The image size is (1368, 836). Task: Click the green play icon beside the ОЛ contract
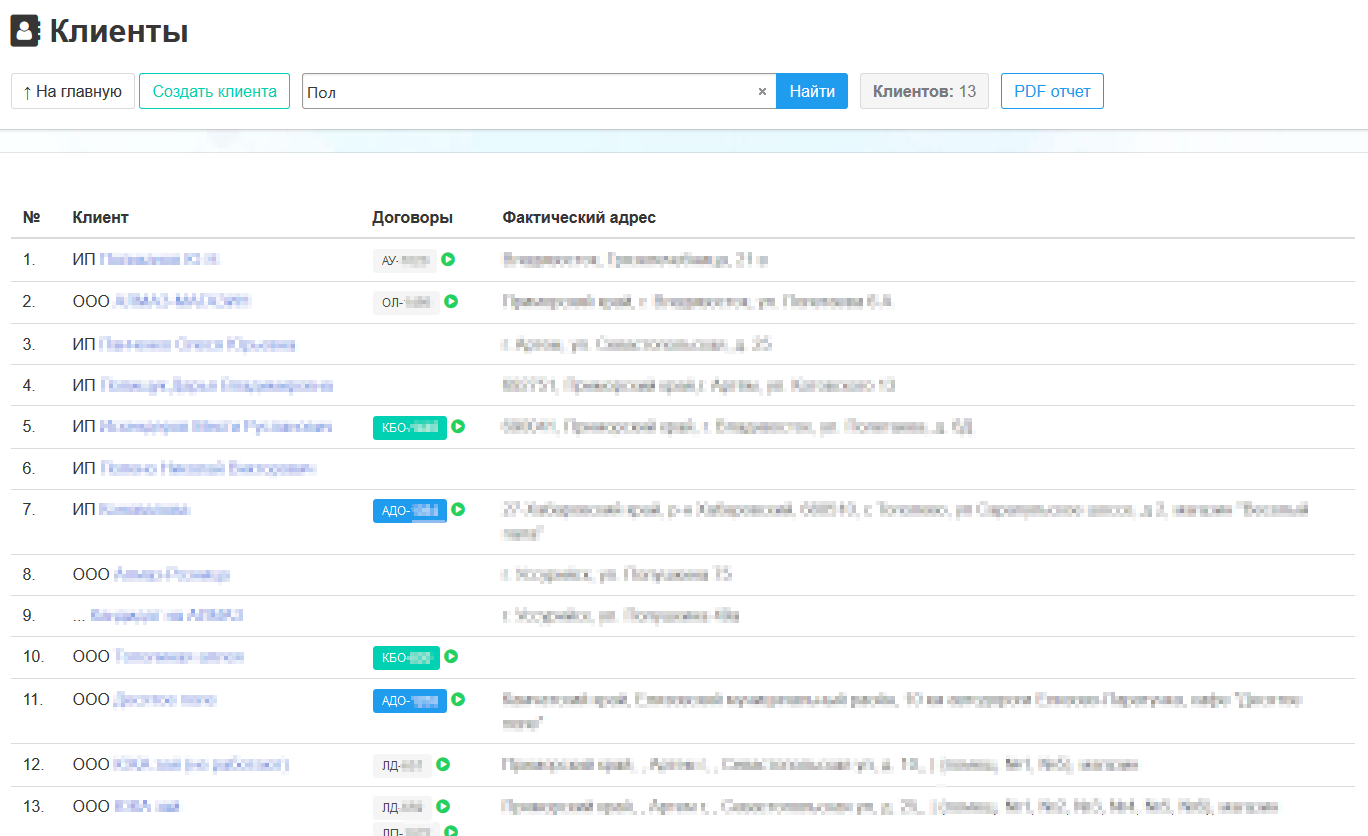(x=451, y=301)
